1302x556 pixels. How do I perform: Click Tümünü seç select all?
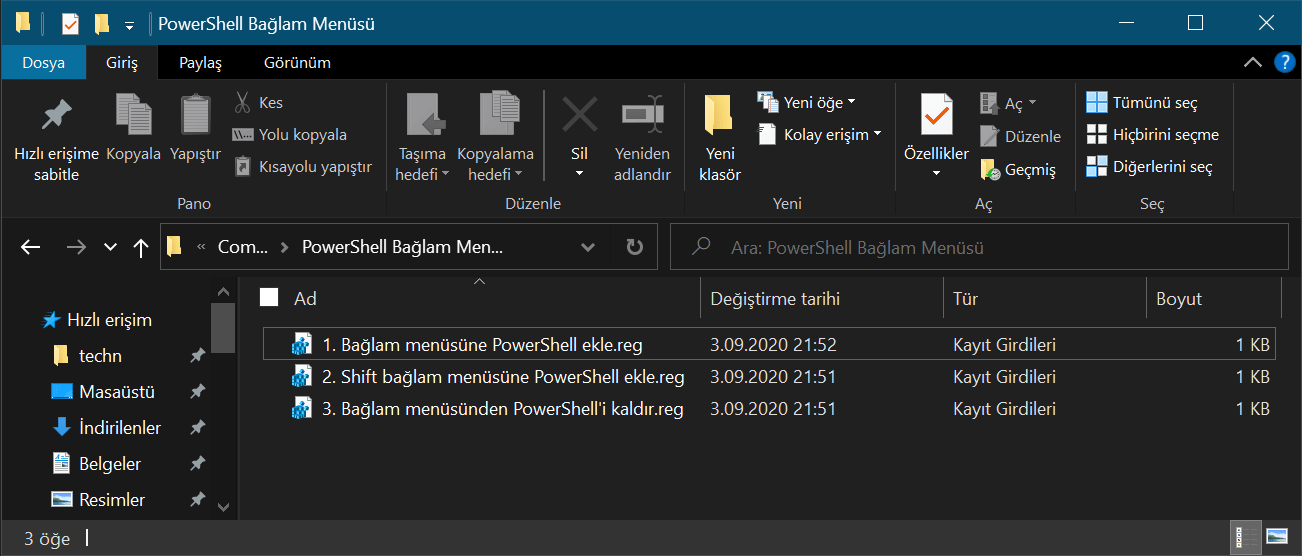[1142, 102]
